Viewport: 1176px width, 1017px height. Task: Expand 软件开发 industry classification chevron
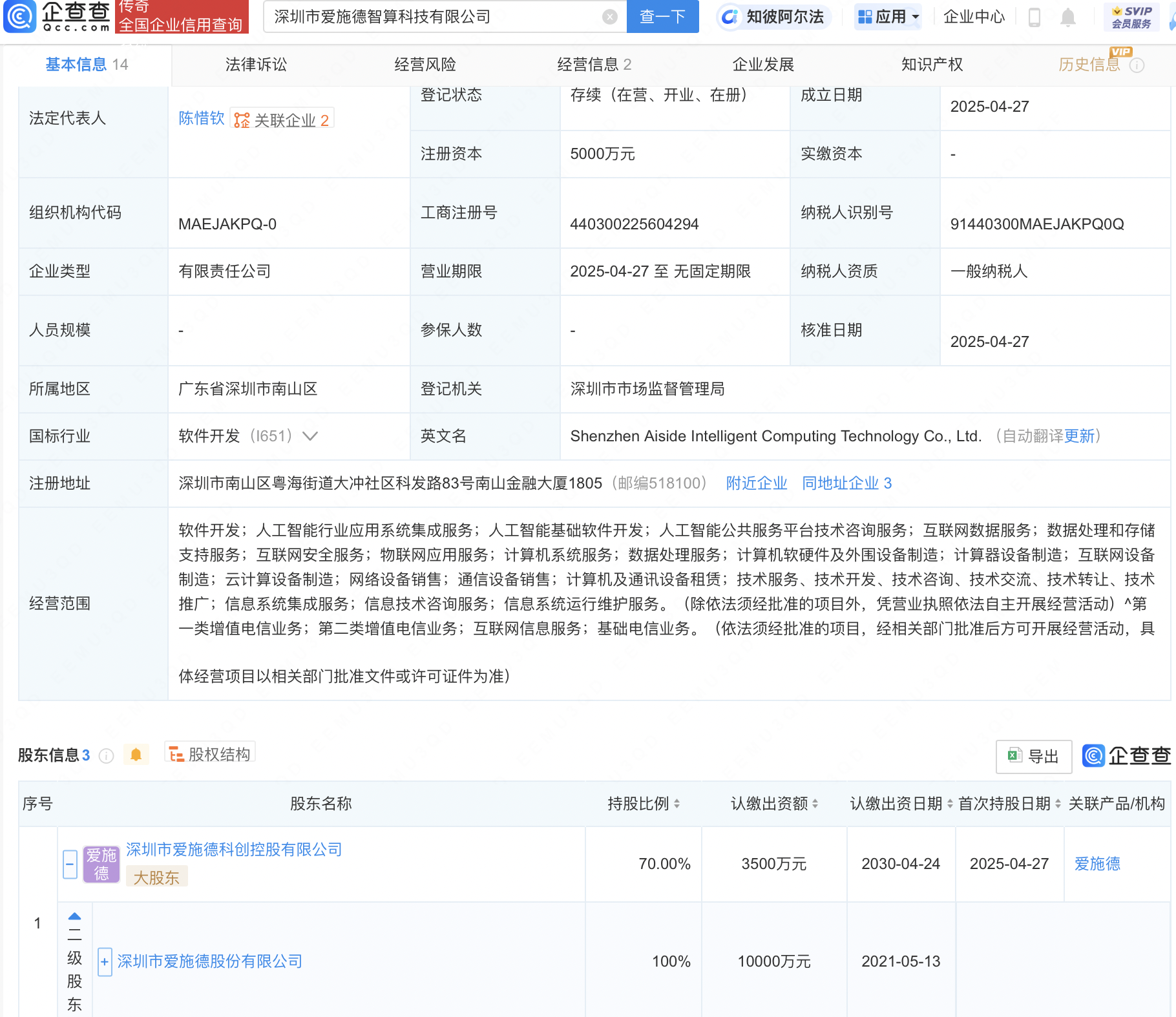[x=310, y=436]
